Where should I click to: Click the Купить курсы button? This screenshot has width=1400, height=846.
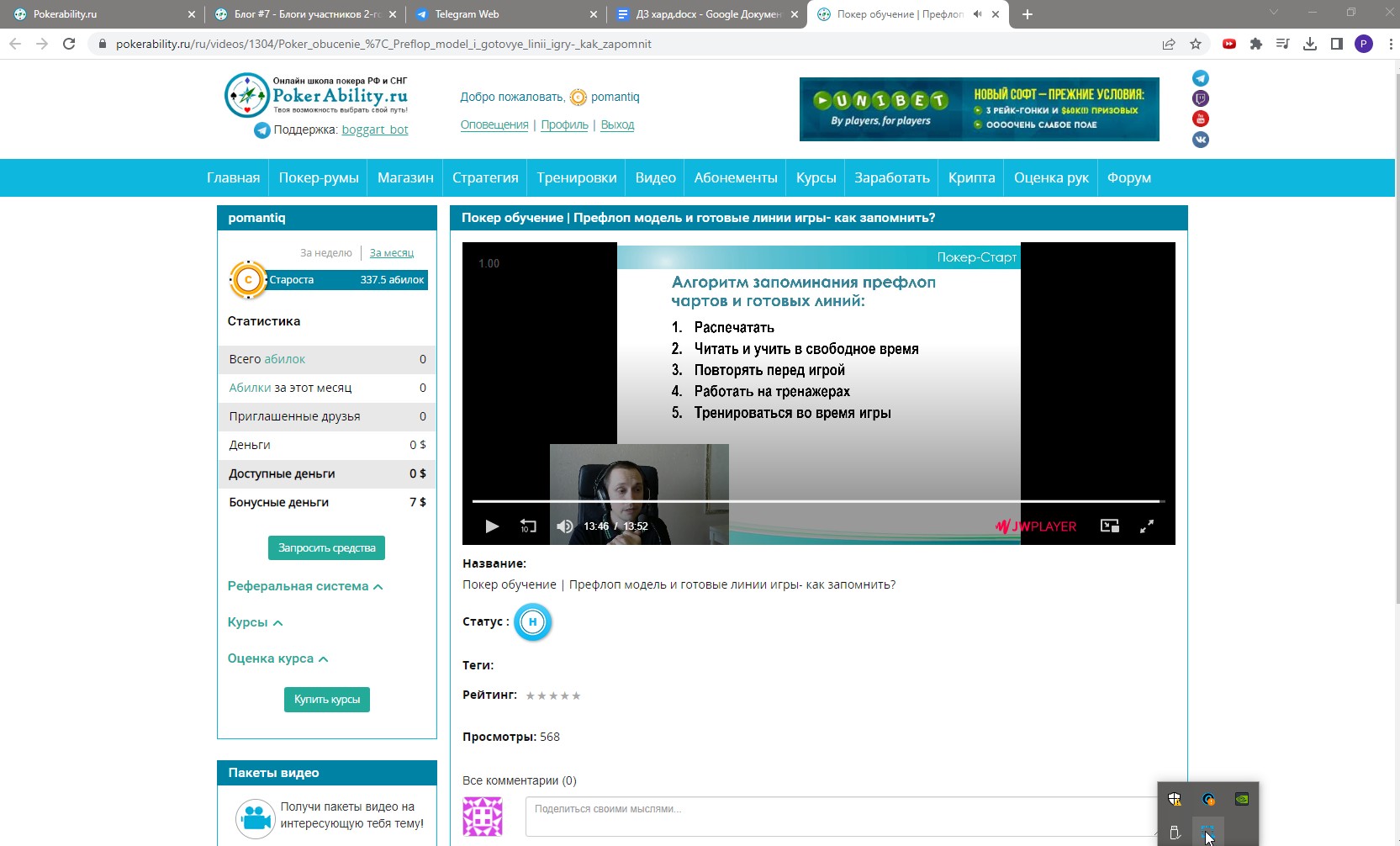point(327,699)
